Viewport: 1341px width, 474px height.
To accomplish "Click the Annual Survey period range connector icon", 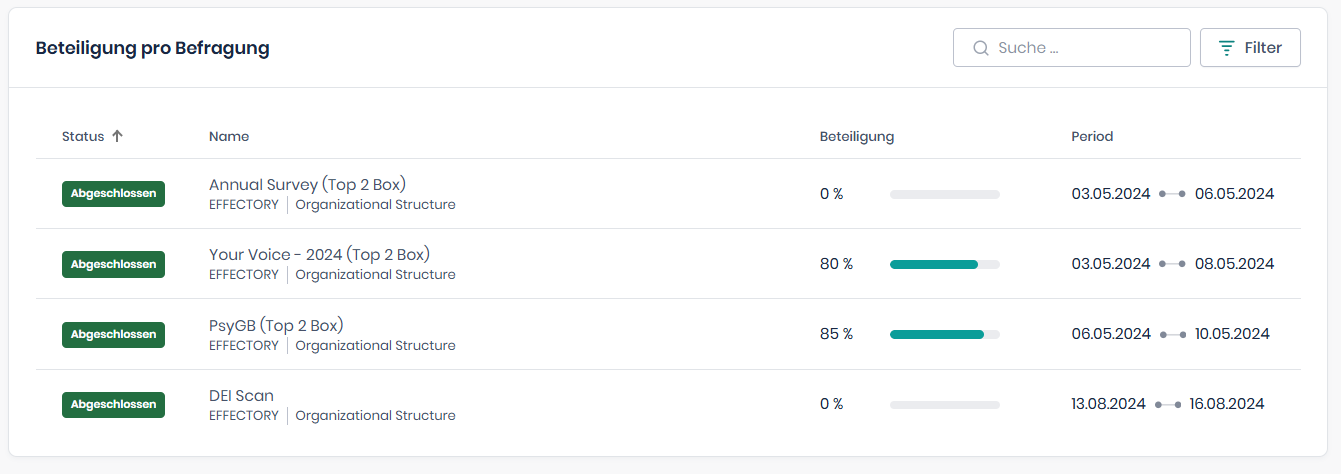I will pyautogui.click(x=1173, y=194).
